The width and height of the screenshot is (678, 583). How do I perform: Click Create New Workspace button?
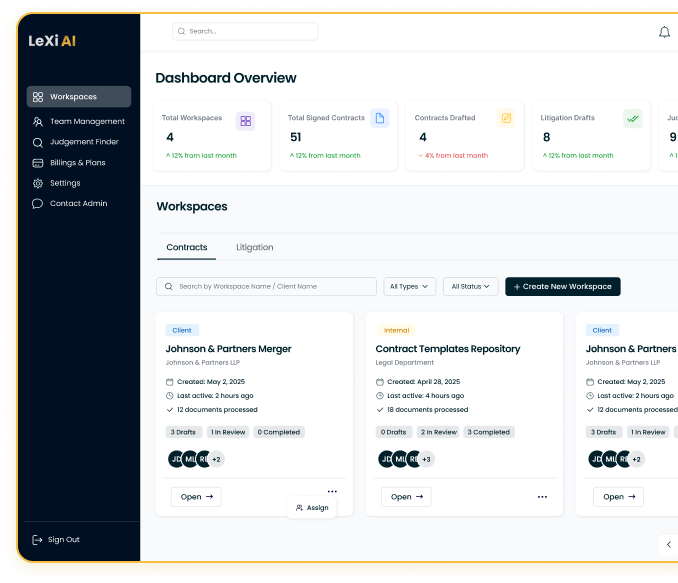(562, 286)
